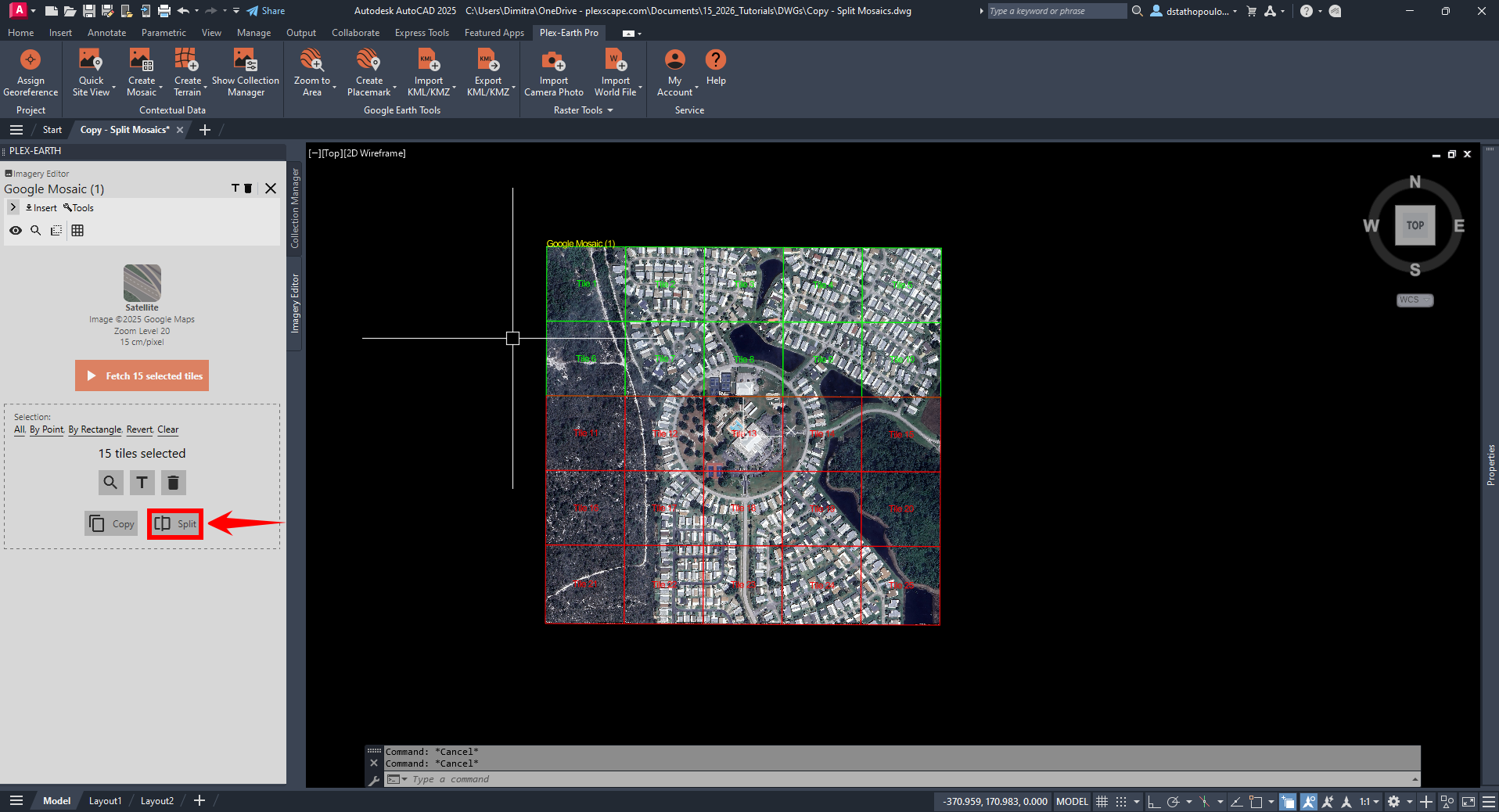Open Collection Manager vertical tab
1499x812 pixels.
coord(295,208)
